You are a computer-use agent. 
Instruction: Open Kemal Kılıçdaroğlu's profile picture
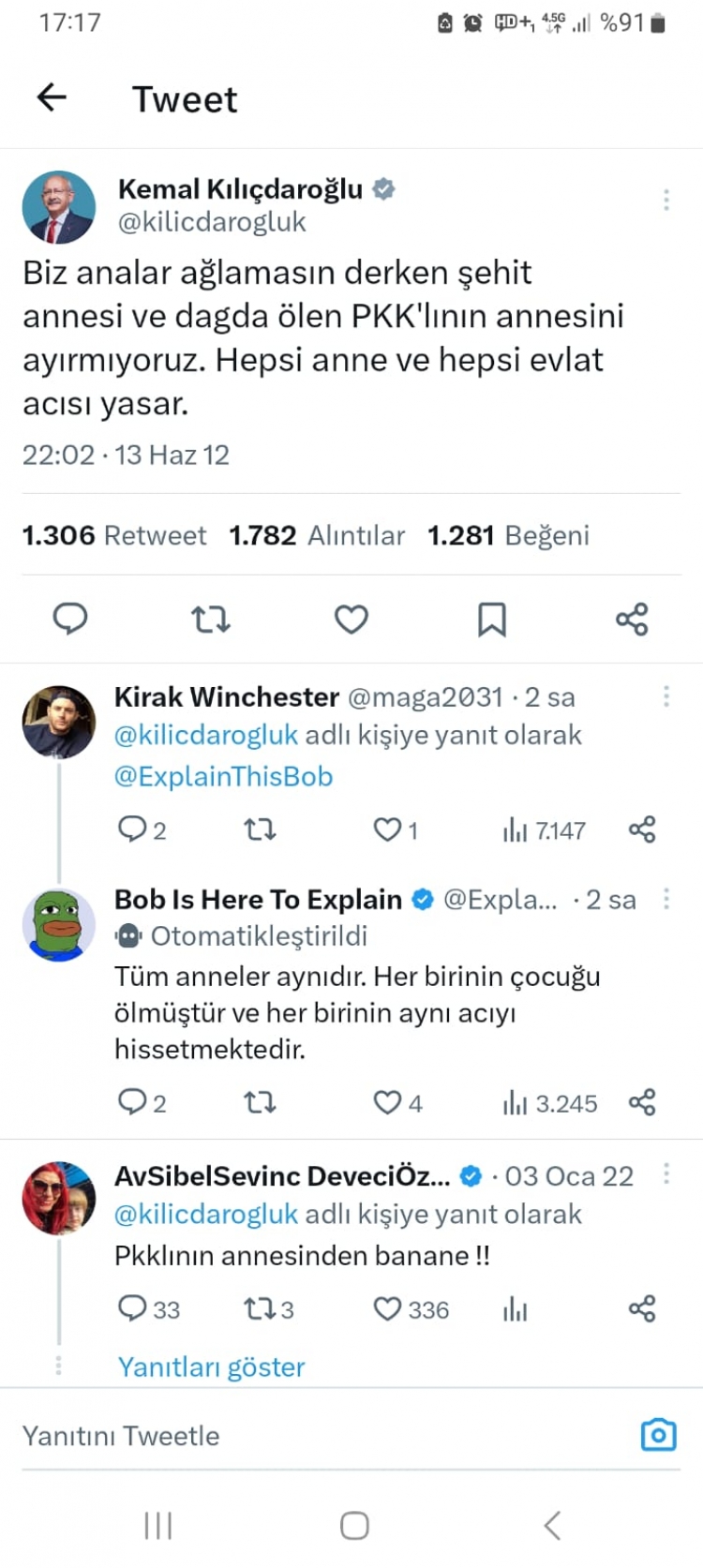[x=58, y=207]
